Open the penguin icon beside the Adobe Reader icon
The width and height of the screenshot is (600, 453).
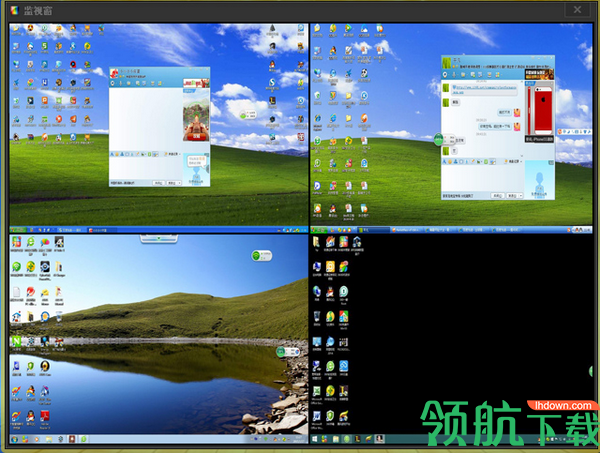30,416
